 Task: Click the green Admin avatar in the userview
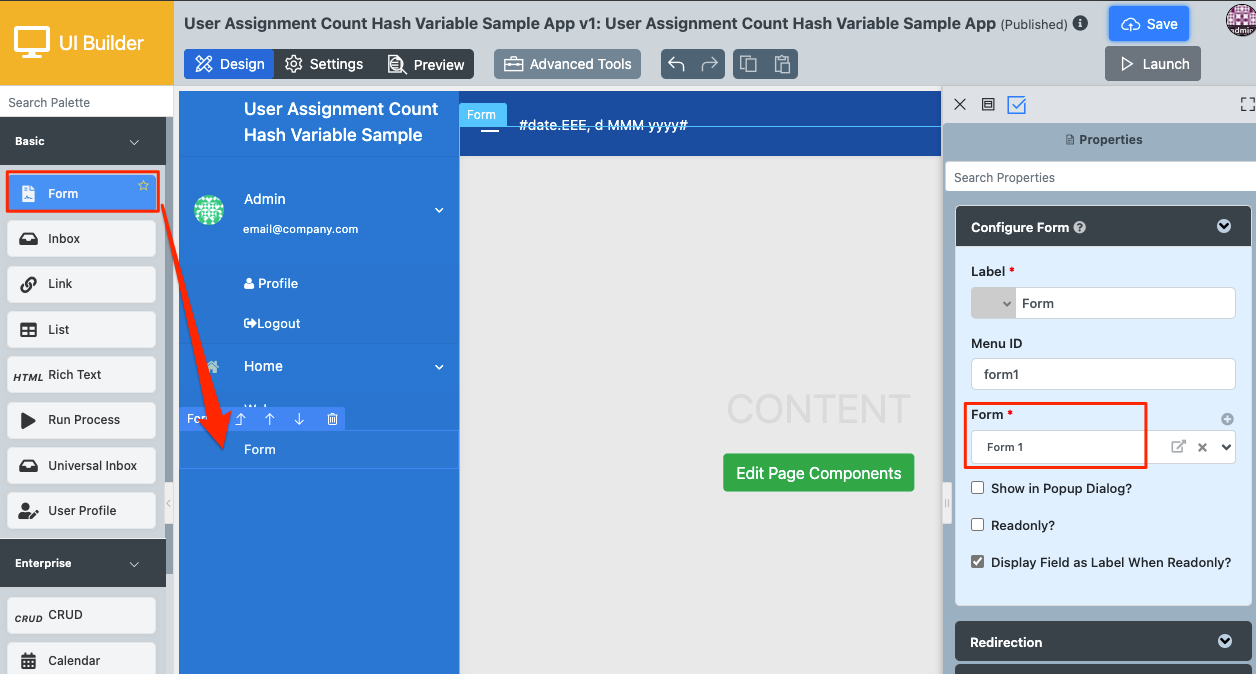click(x=208, y=210)
